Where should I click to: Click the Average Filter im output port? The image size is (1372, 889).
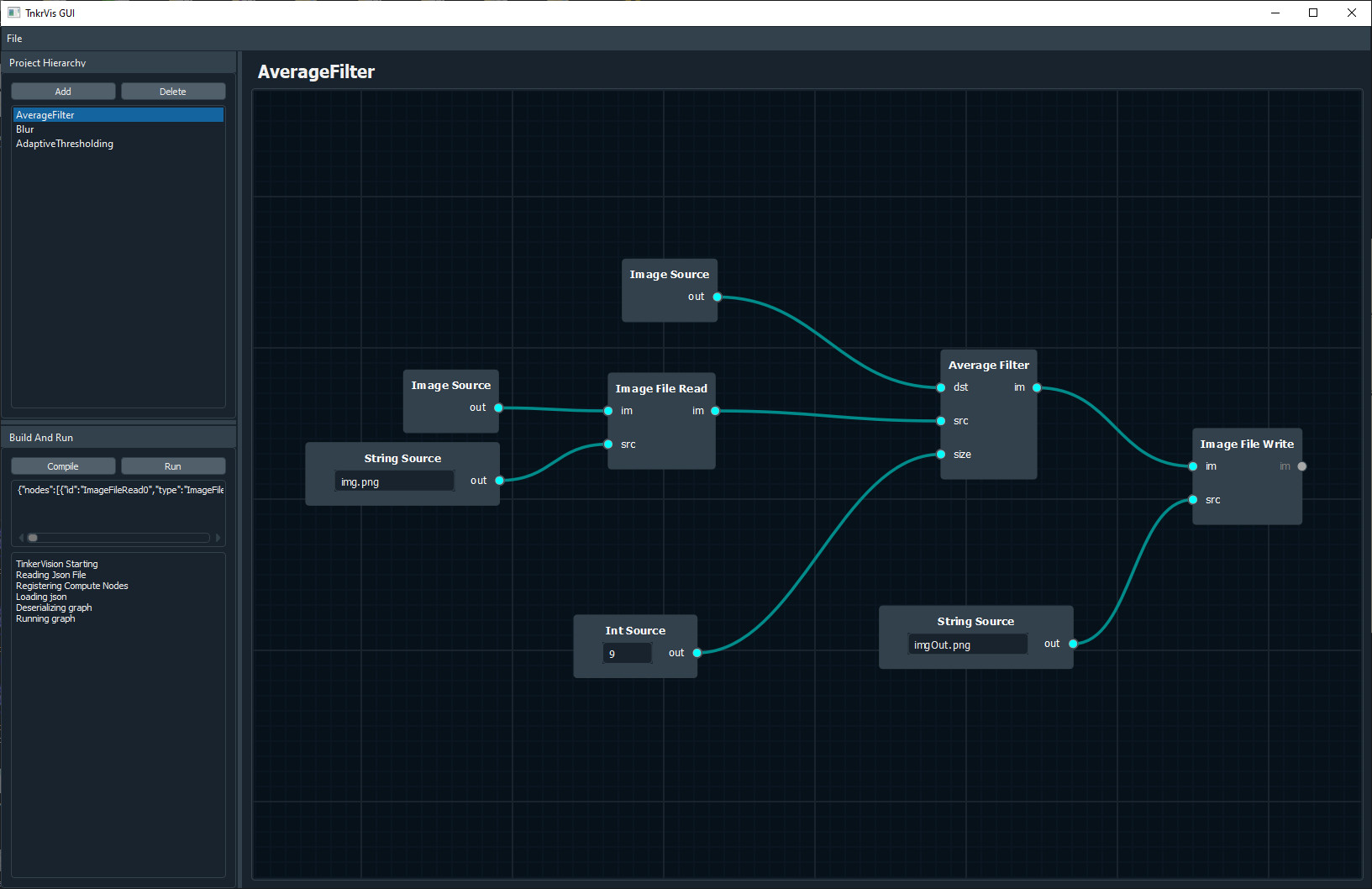[1037, 387]
